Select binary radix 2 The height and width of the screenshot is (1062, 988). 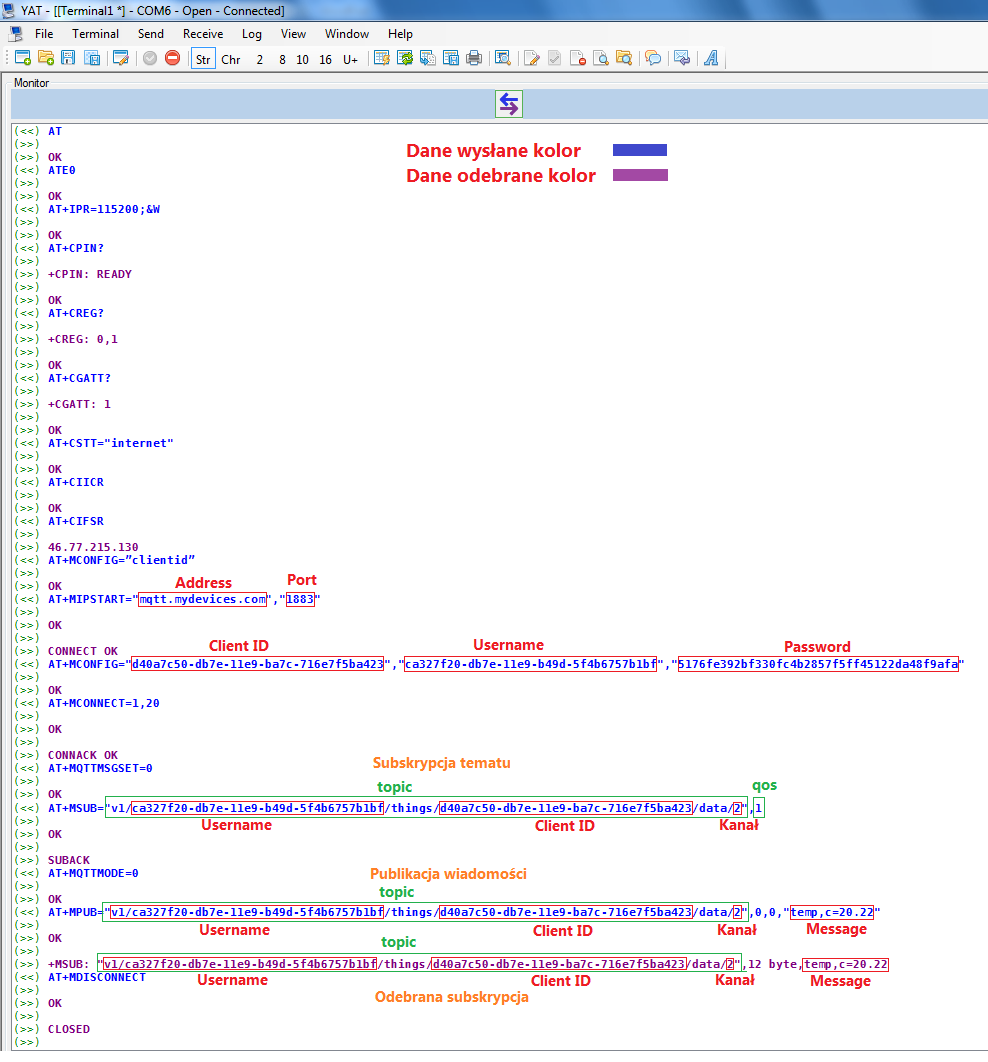point(259,60)
